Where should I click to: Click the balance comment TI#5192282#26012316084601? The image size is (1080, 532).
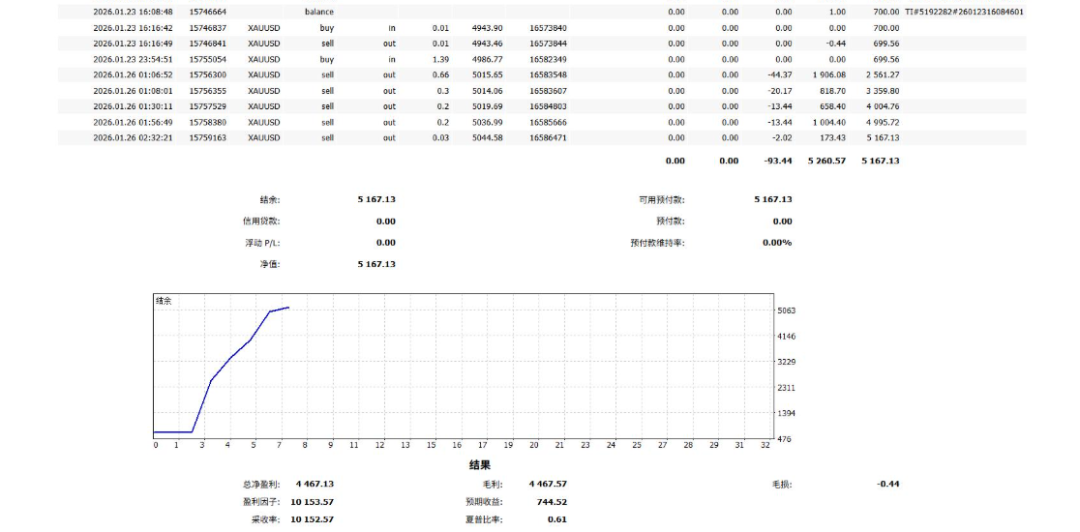pyautogui.click(x=963, y=12)
